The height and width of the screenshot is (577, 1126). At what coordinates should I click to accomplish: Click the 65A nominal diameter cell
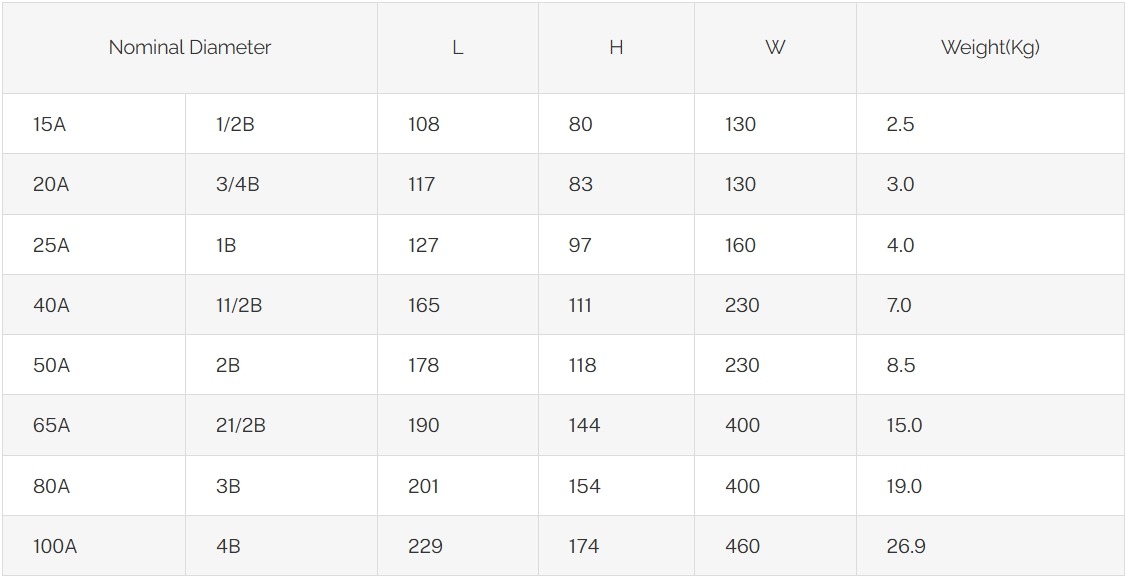[51, 426]
